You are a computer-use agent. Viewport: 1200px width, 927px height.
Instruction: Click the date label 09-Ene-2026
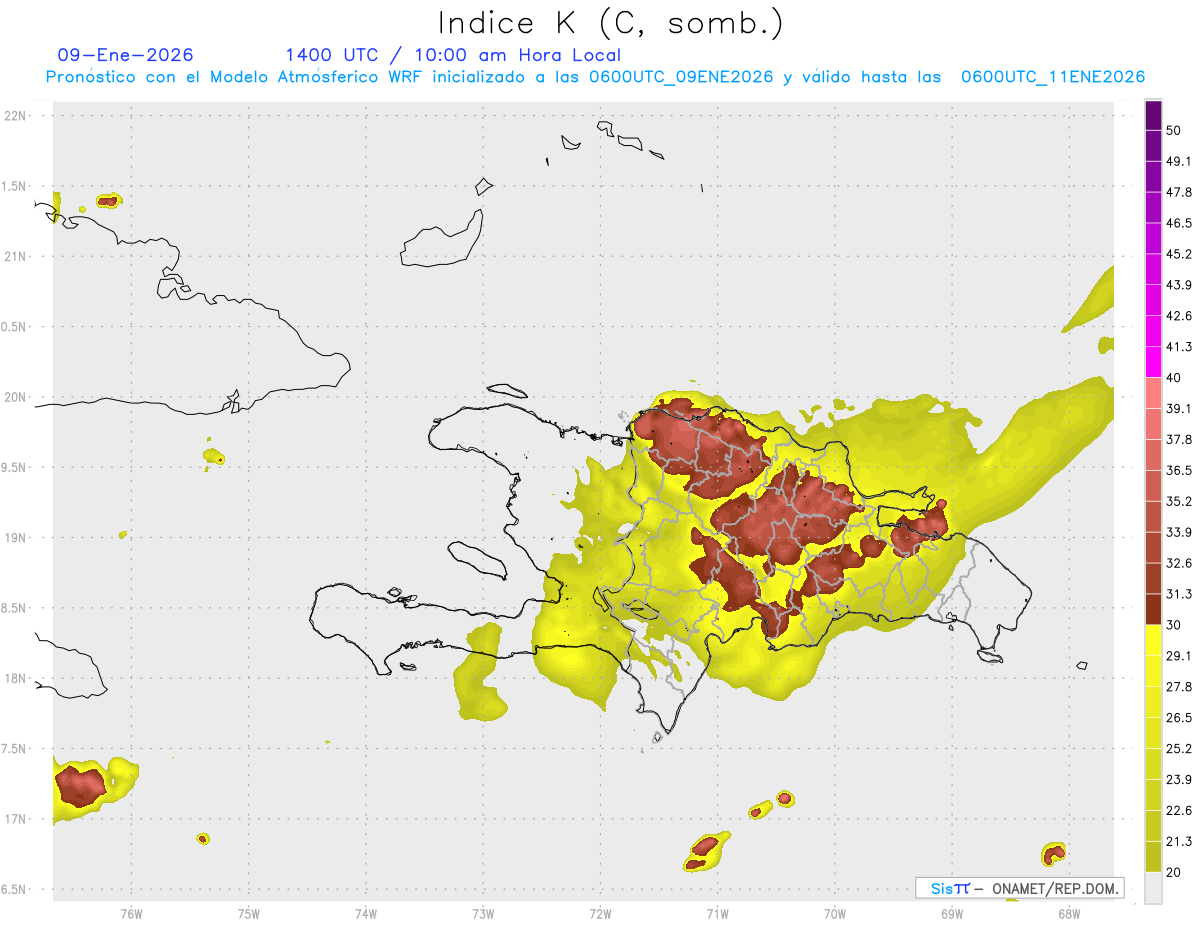coord(125,55)
